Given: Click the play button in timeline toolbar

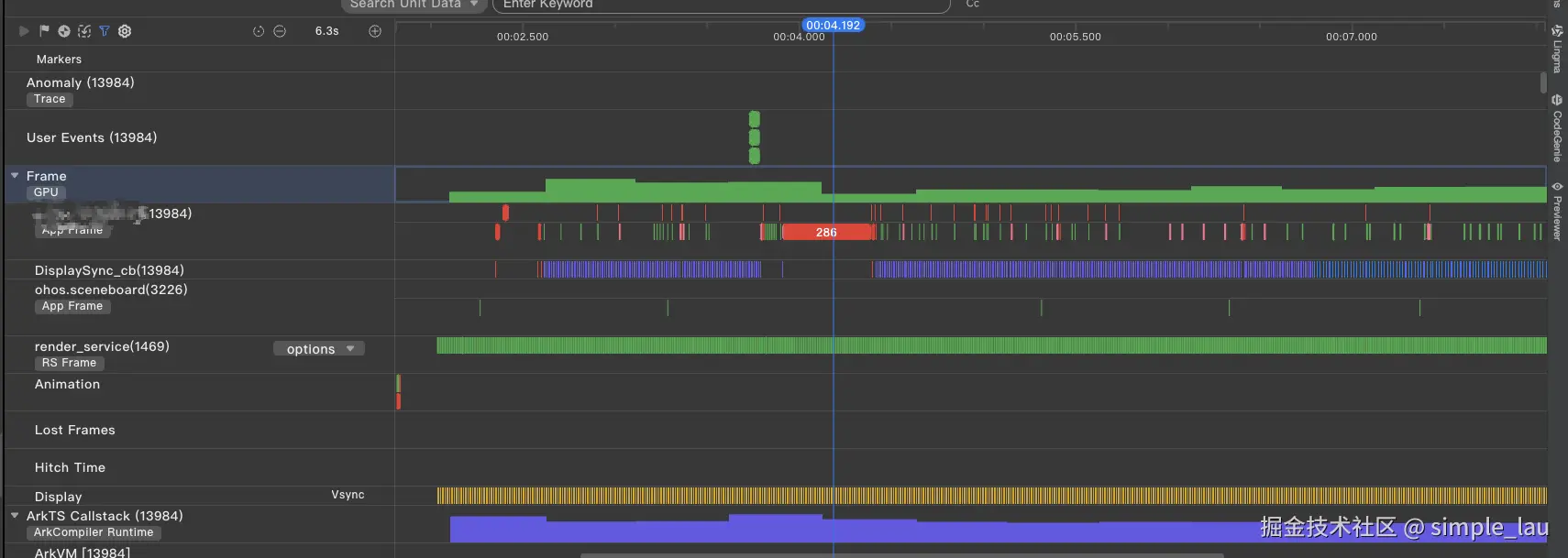Looking at the screenshot, I should (24, 31).
